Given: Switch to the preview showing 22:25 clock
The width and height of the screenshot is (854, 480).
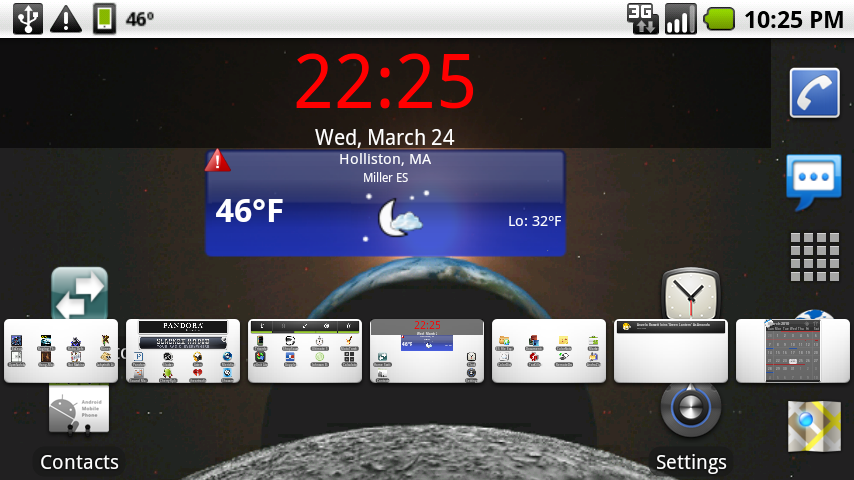Looking at the screenshot, I should coord(427,351).
